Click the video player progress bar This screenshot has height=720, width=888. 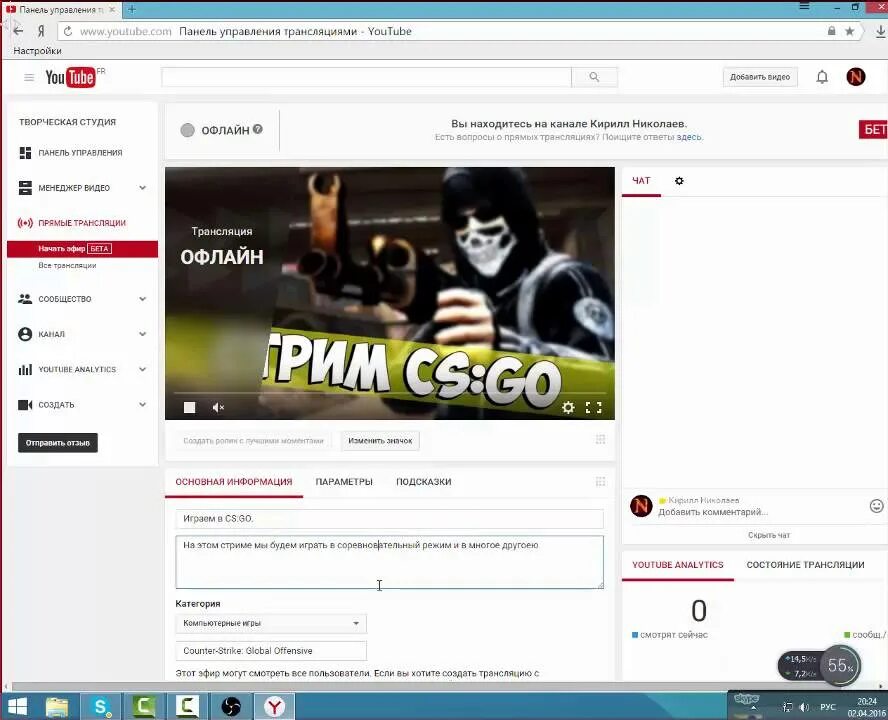[389, 393]
